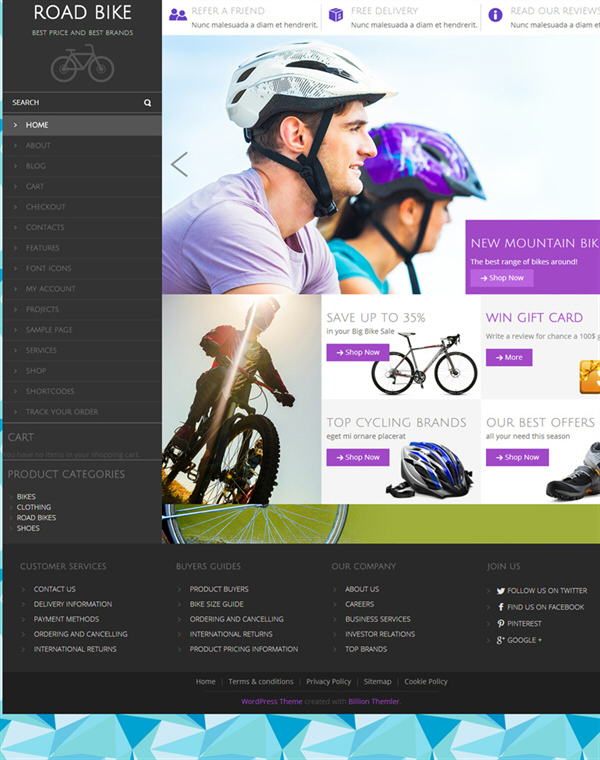Click the More button under Win Gift Card
Image resolution: width=600 pixels, height=760 pixels.
(x=508, y=357)
